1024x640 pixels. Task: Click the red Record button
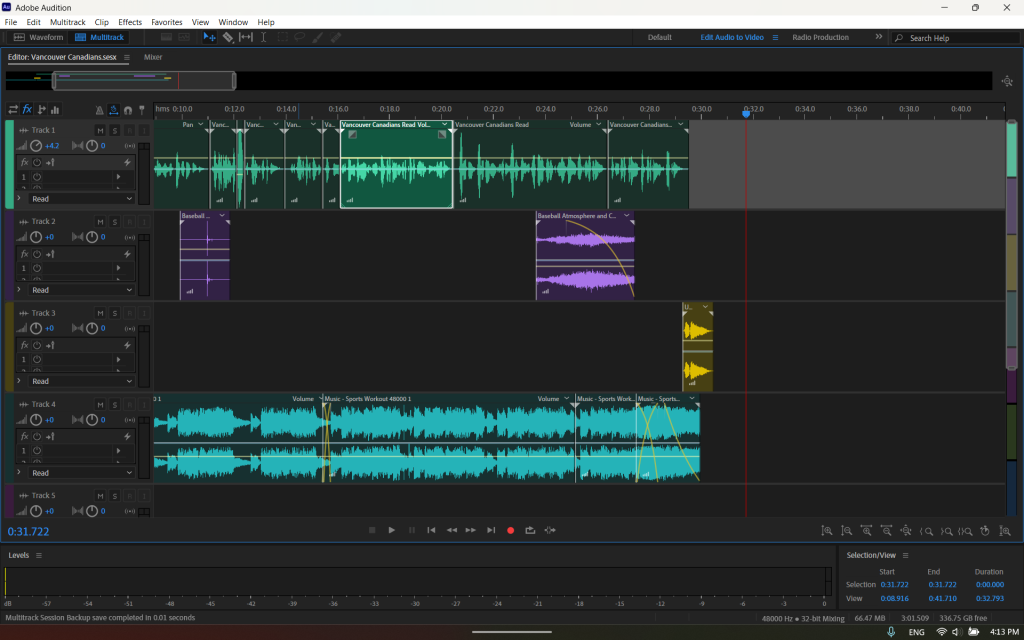click(x=510, y=530)
